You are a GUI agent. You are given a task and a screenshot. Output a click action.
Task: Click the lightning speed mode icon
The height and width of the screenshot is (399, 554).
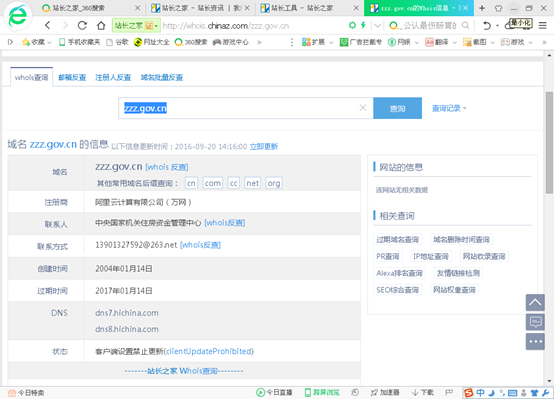[x=363, y=25]
